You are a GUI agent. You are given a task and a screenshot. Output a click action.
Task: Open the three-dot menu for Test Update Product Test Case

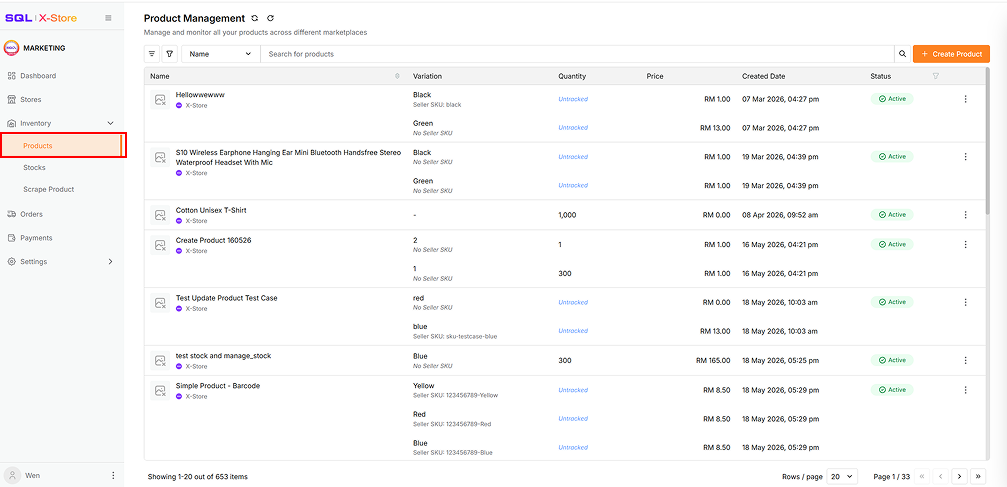(965, 302)
